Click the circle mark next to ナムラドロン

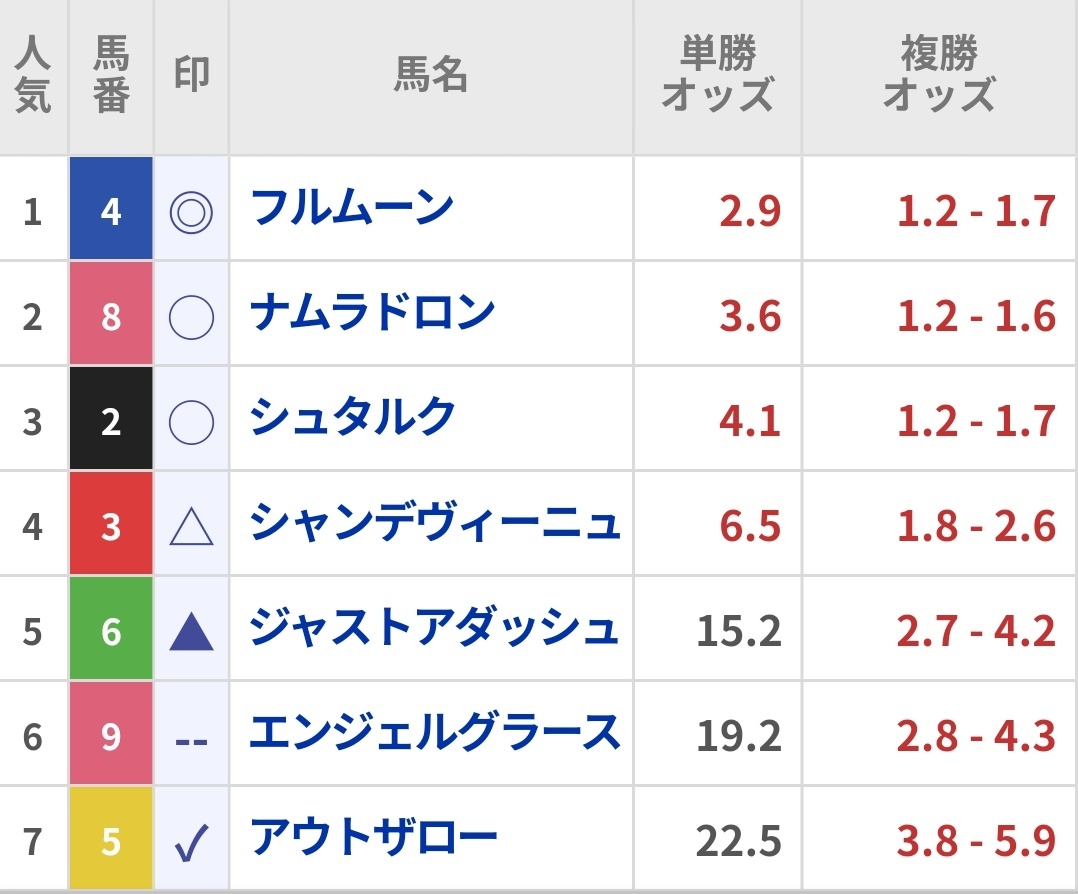point(191,317)
